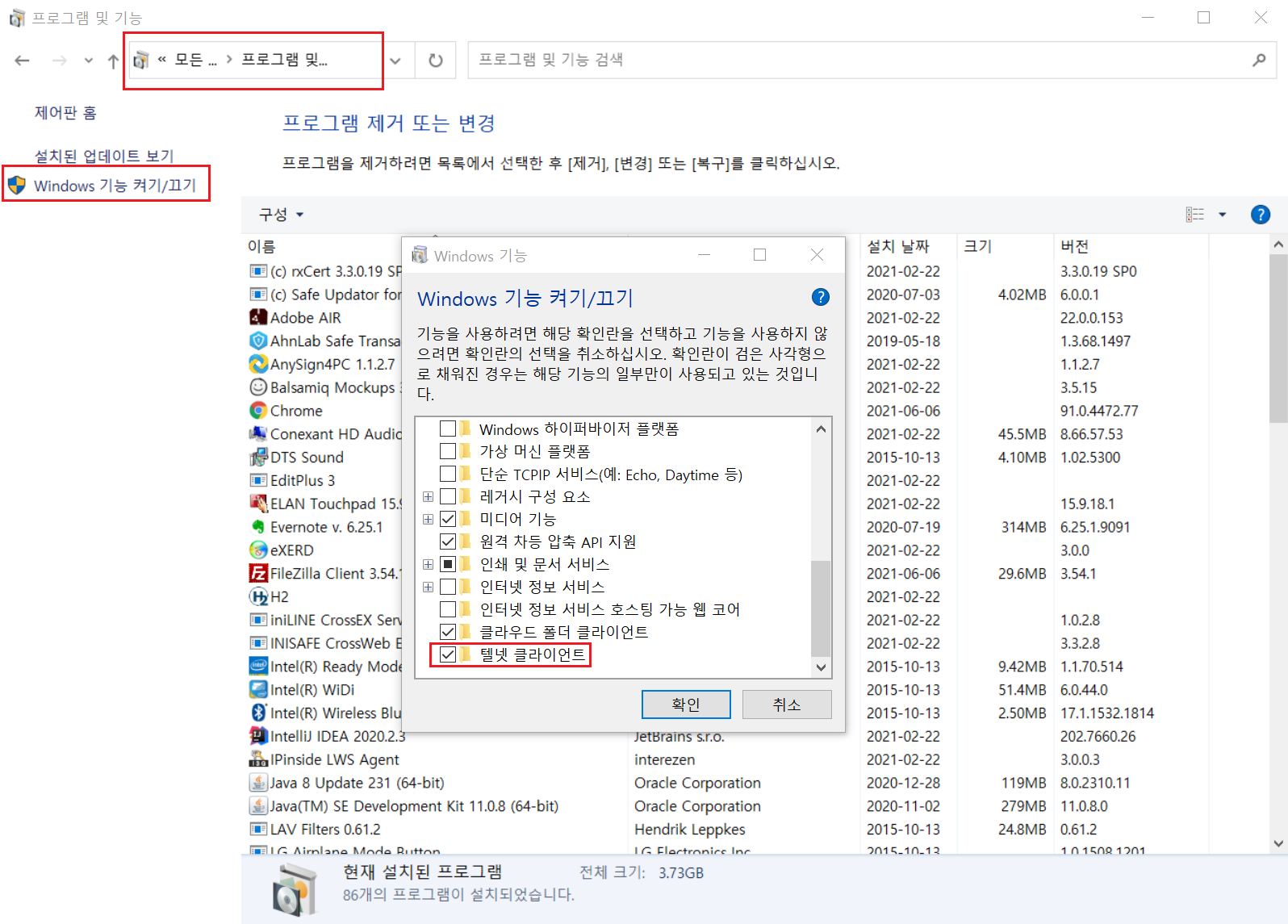Check the 인터넷 정보 서비스 checkbox

448,587
